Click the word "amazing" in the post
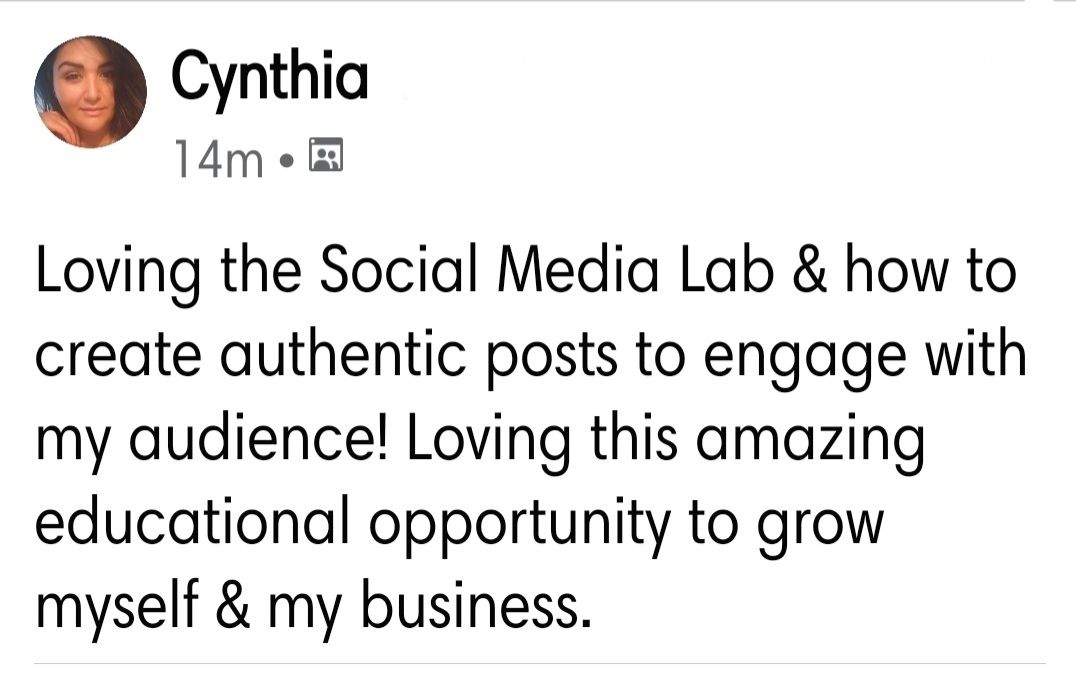This screenshot has width=1076, height=674. click(x=810, y=442)
